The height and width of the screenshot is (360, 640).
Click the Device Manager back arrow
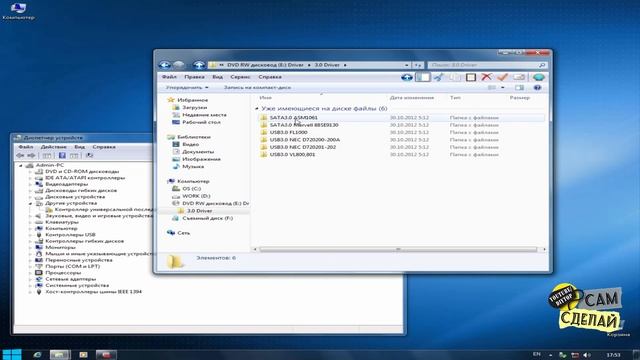[20, 156]
